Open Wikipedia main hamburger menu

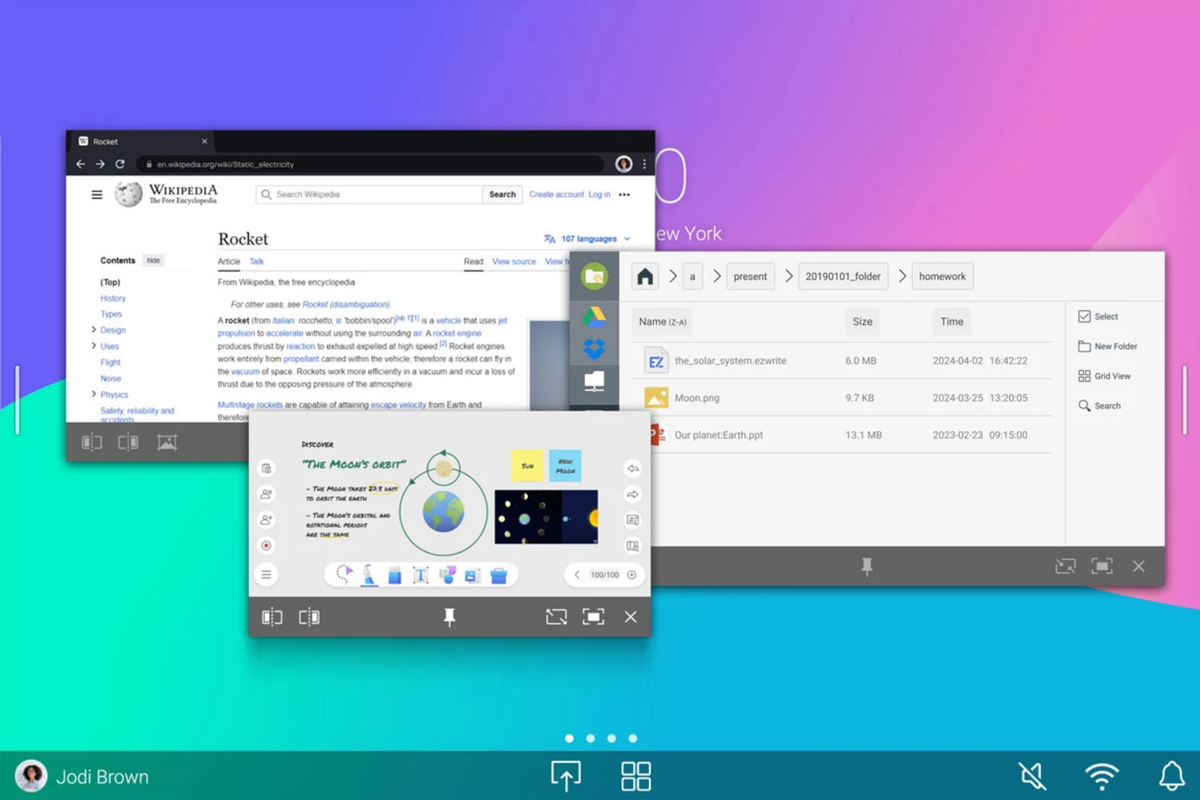tap(97, 195)
